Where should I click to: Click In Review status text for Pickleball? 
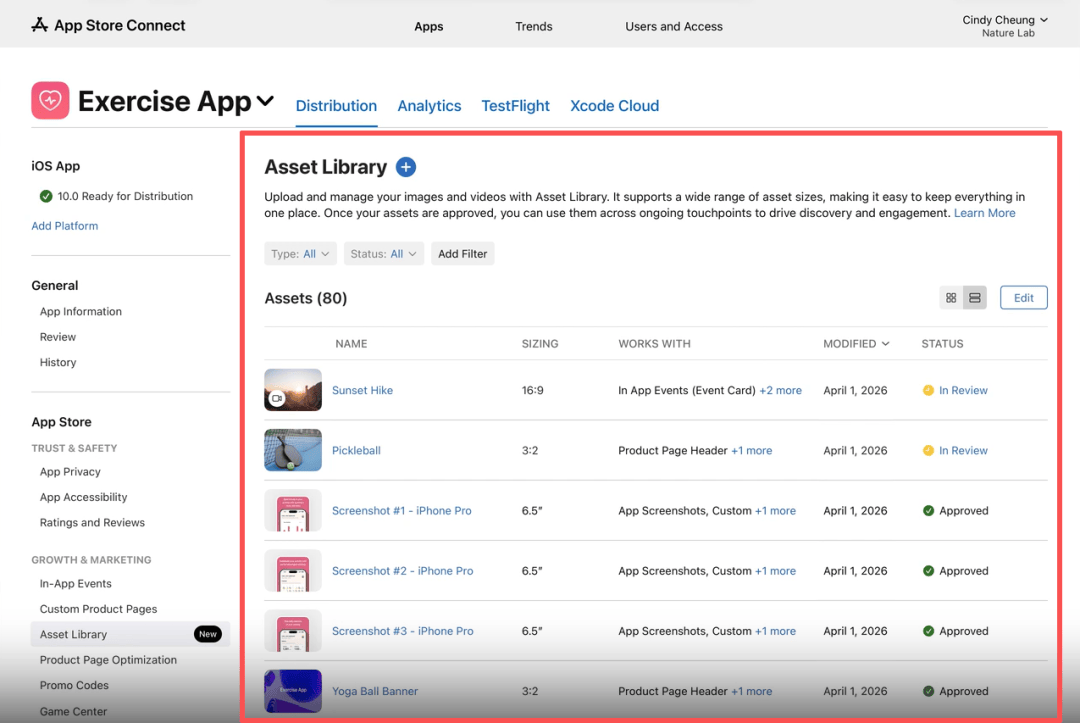[963, 450]
